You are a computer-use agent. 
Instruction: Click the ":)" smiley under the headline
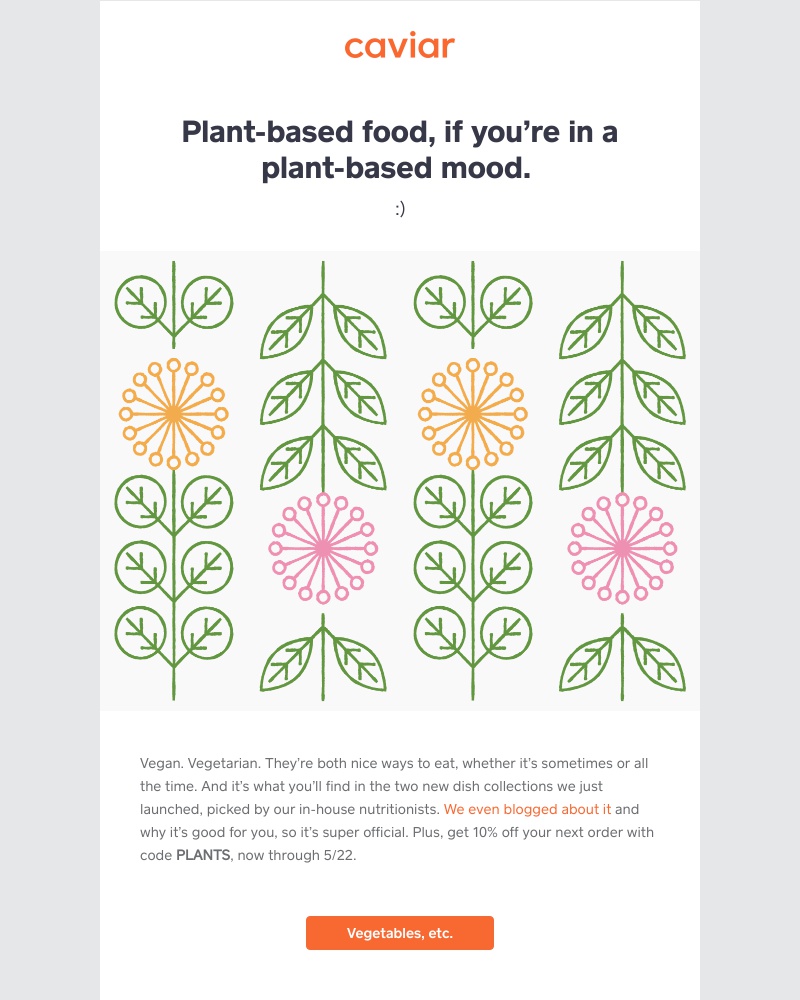399,209
